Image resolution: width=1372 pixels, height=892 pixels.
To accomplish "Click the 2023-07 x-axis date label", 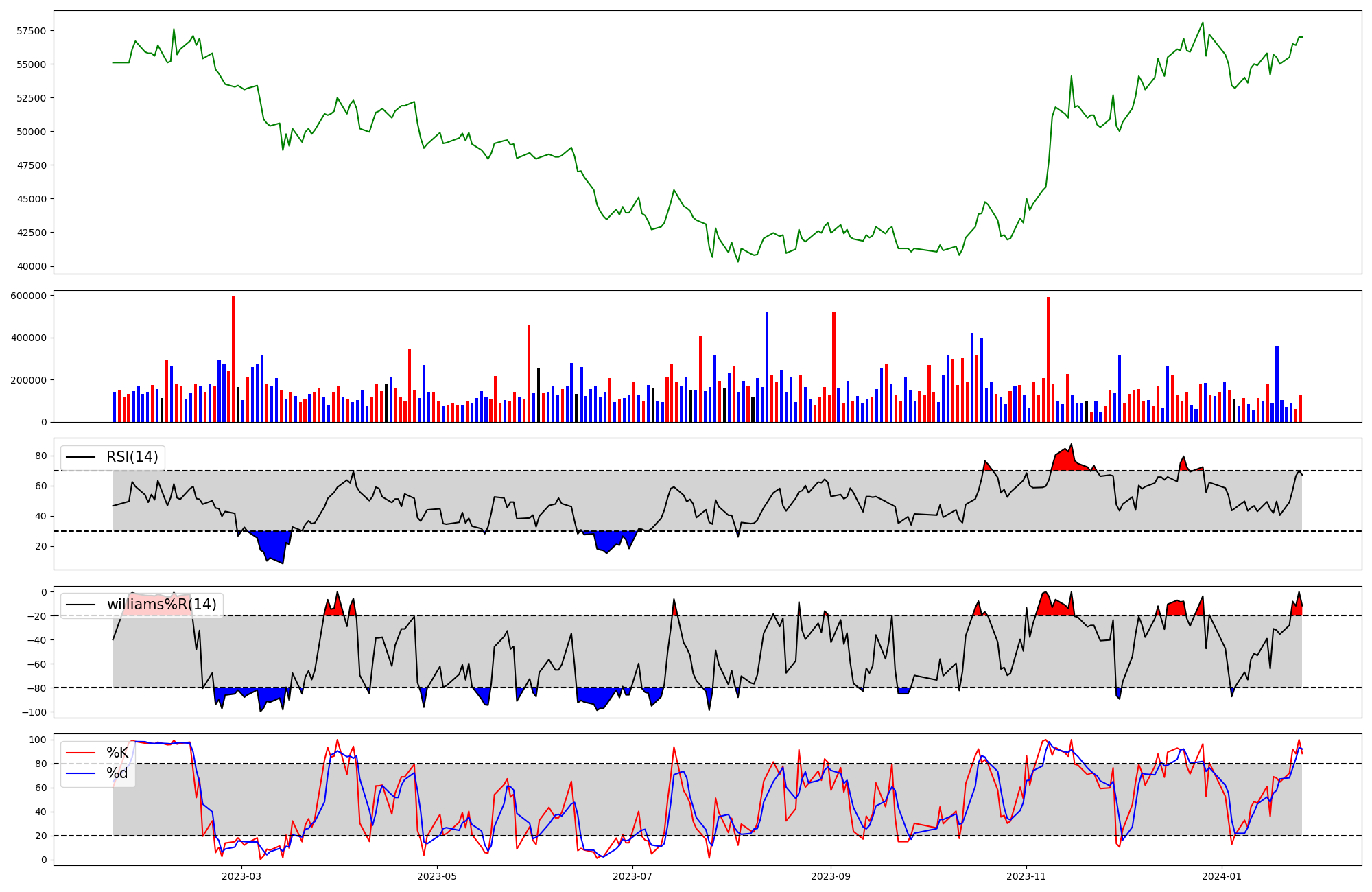I will (632, 876).
